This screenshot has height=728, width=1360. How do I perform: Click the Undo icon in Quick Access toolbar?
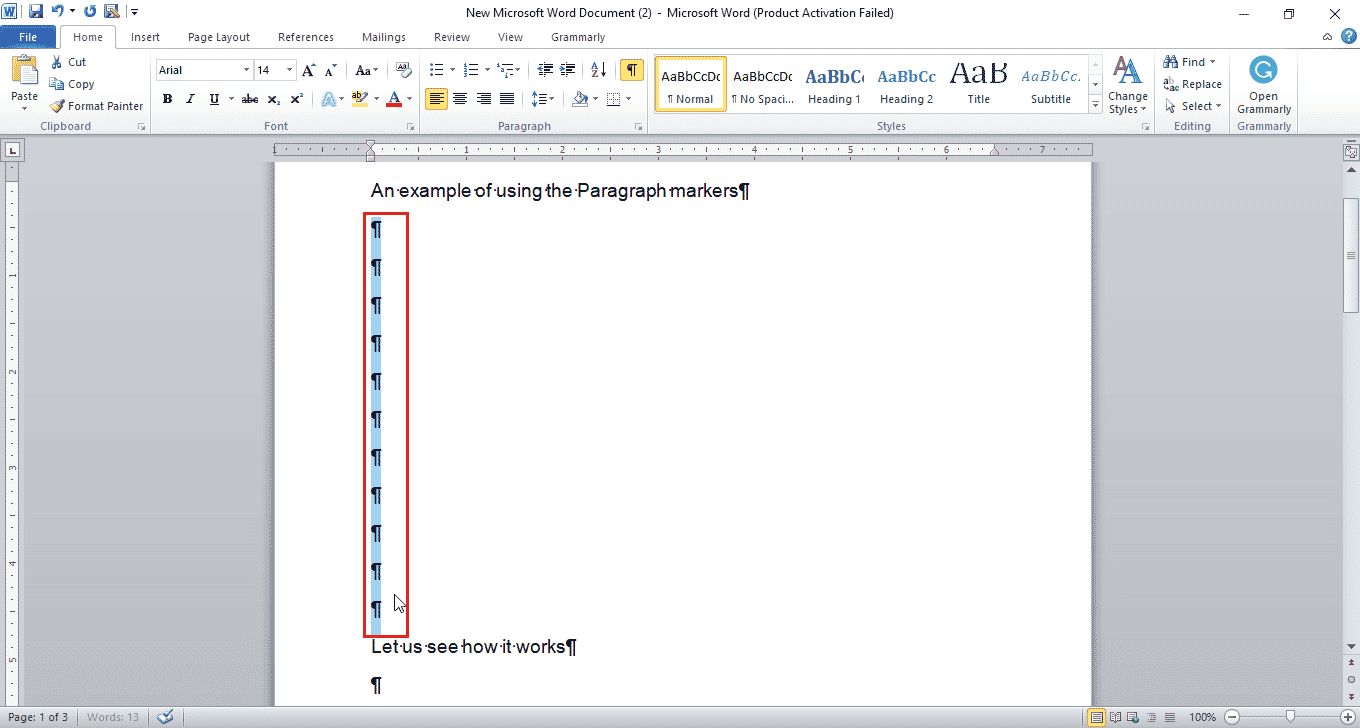tap(57, 12)
